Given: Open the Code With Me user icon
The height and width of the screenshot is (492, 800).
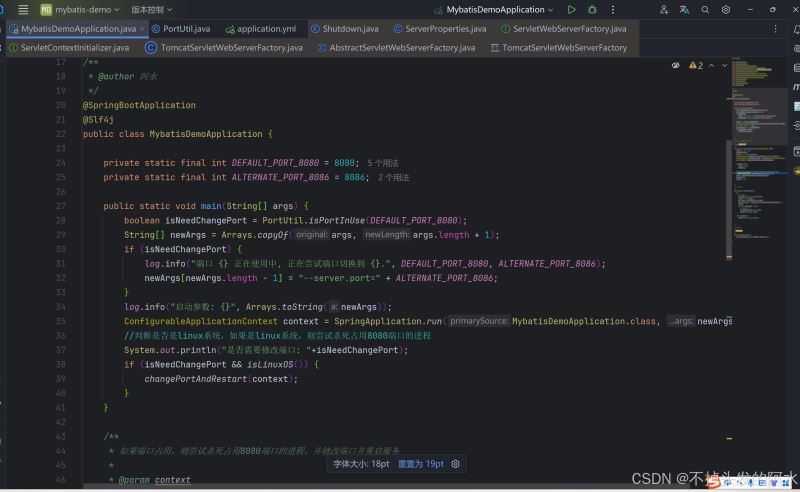Looking at the screenshot, I should pyautogui.click(x=663, y=9).
